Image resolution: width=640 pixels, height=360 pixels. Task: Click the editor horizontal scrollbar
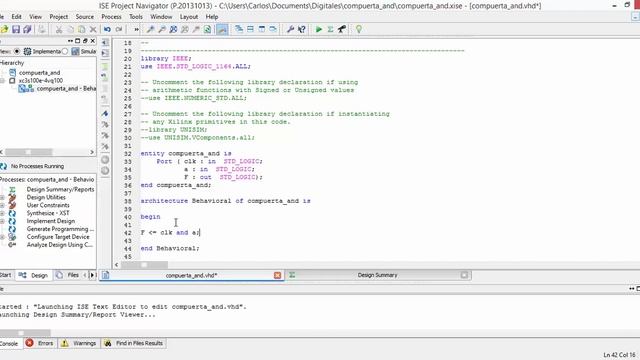(x=144, y=265)
